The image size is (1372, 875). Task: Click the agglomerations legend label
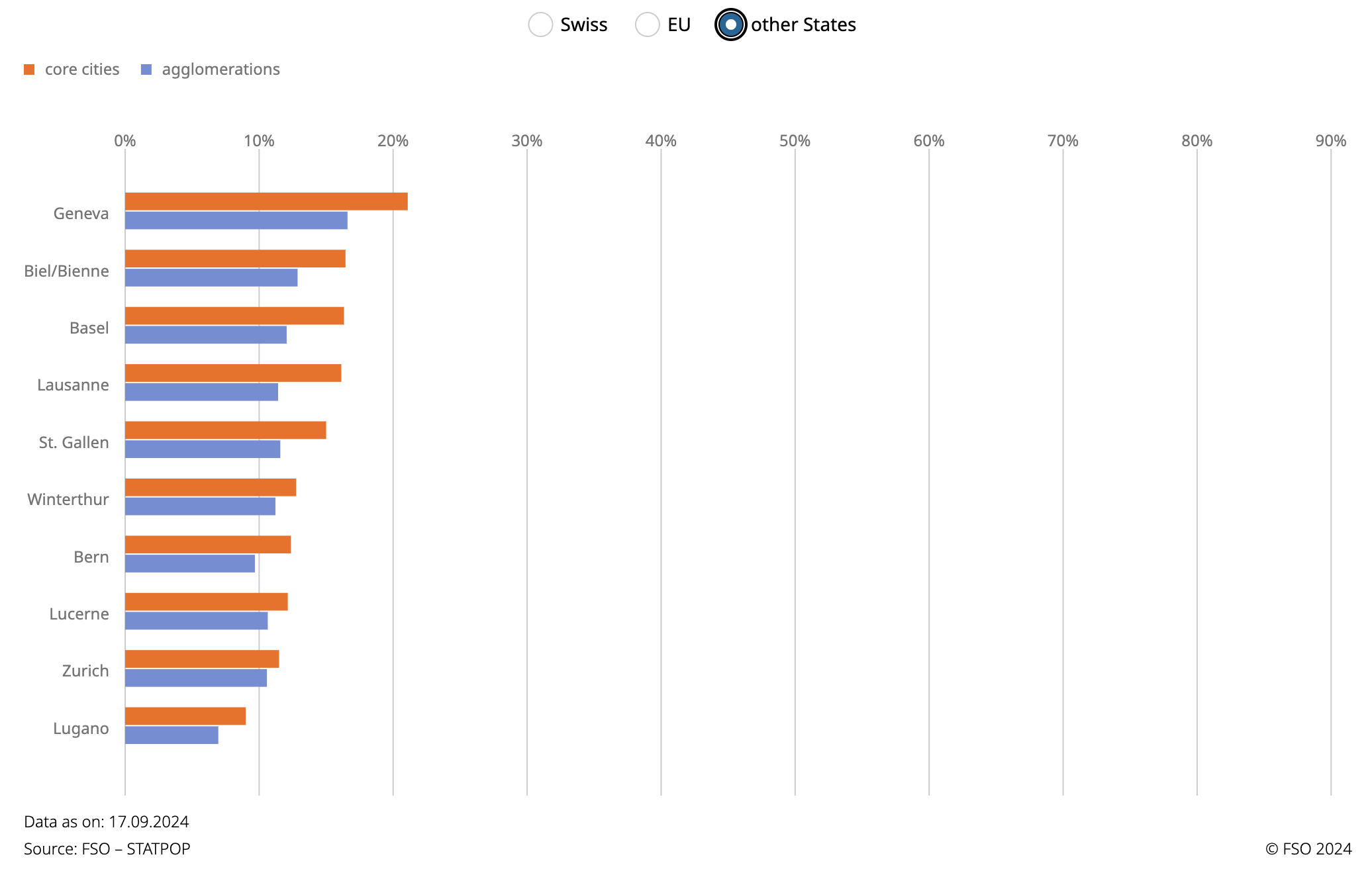point(220,69)
